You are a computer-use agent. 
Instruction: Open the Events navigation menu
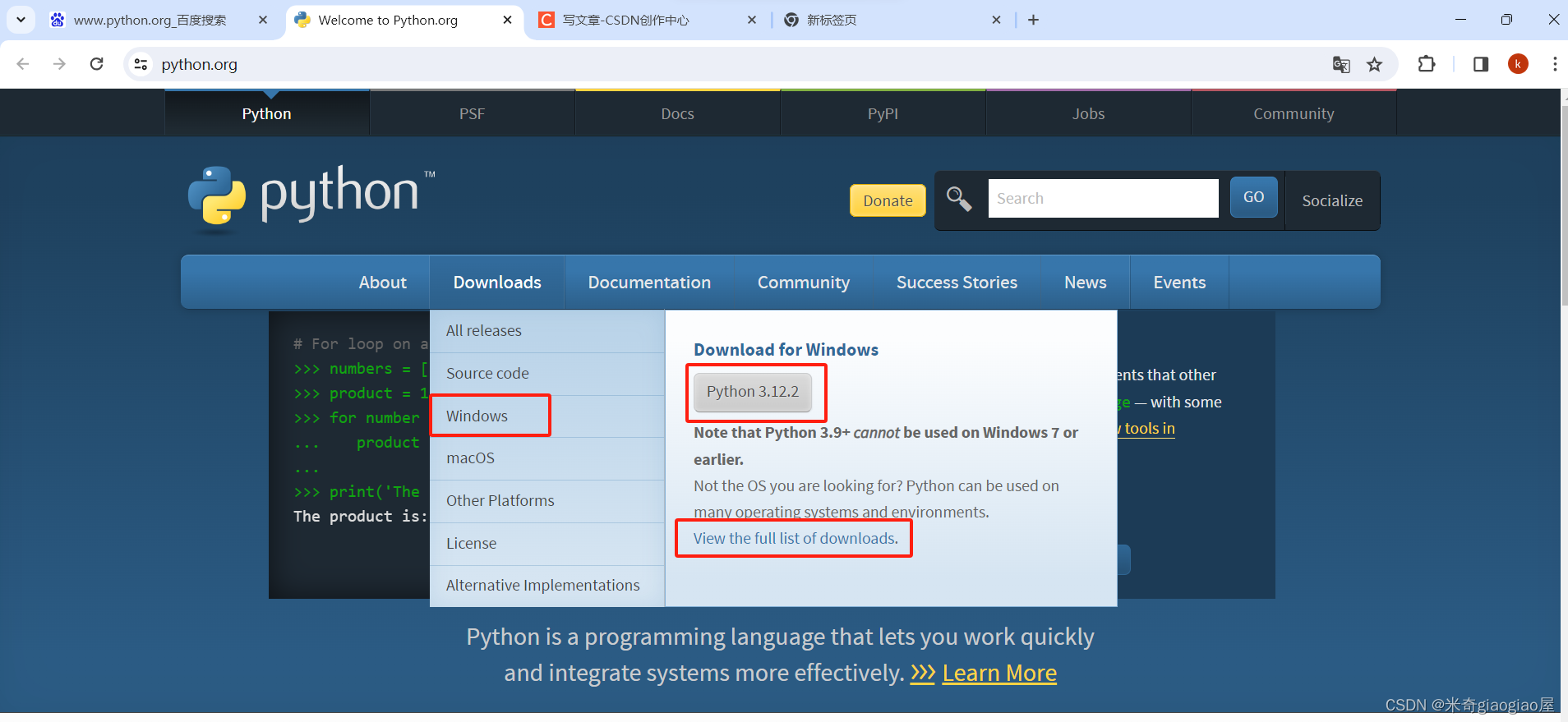pos(1179,282)
